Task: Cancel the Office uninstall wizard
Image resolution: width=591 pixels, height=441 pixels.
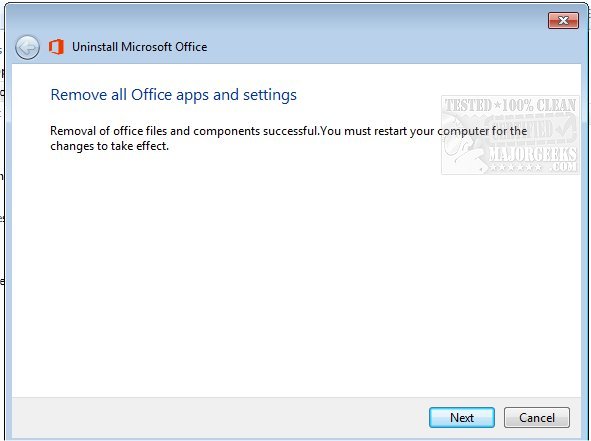Action: [537, 417]
